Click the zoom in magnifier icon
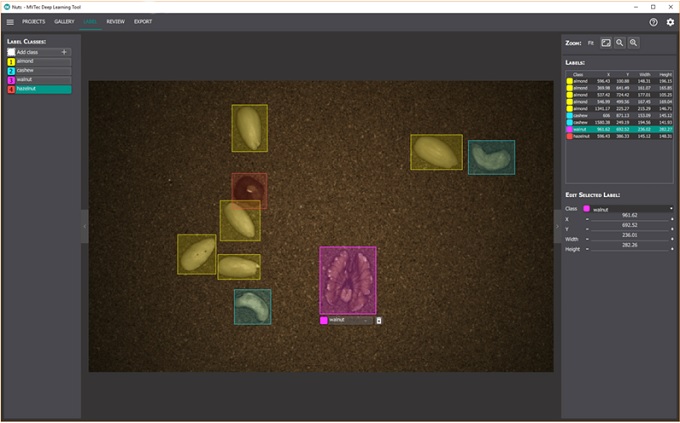Viewport: 680px width, 423px height. (634, 43)
